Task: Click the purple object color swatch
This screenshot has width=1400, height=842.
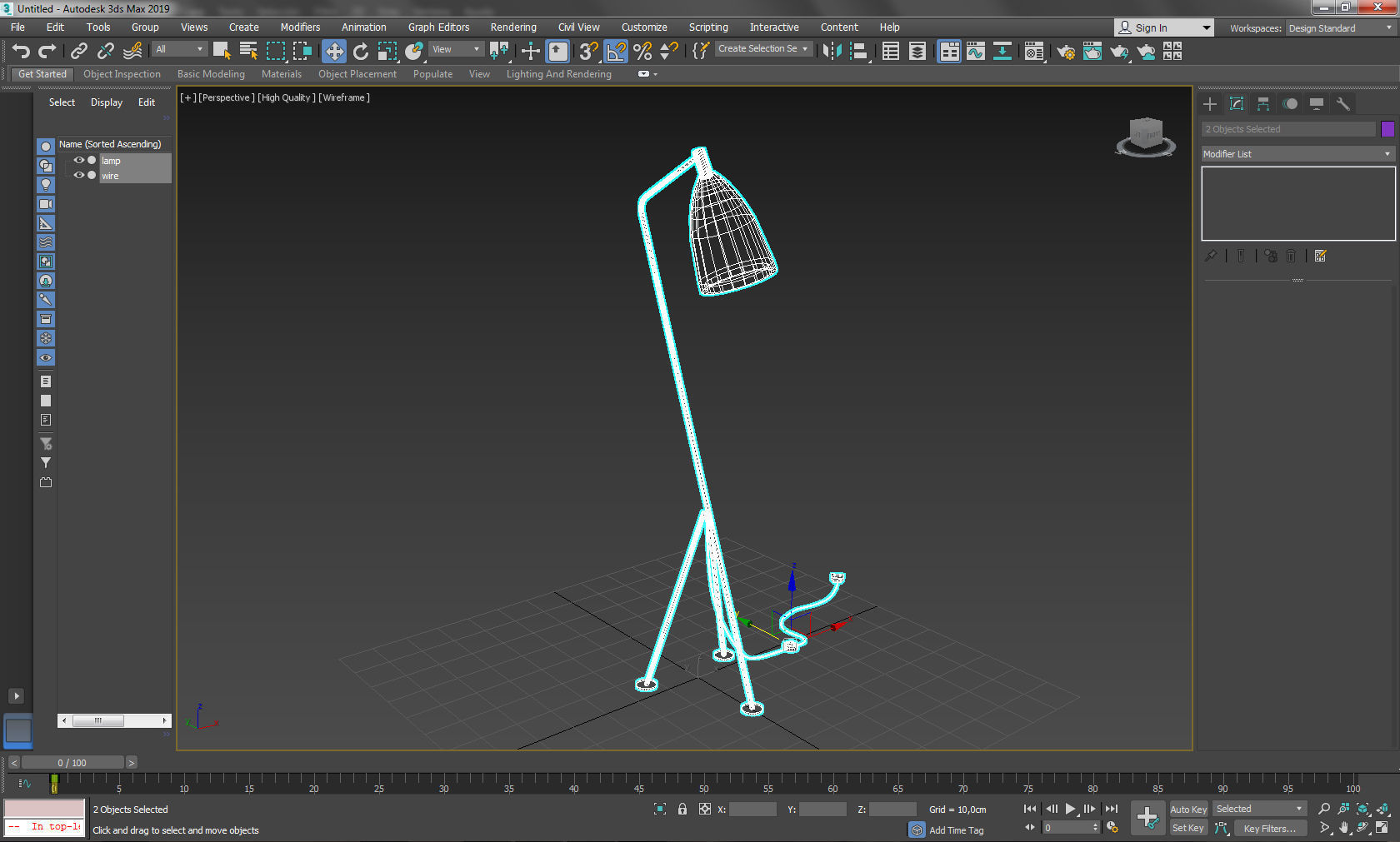Action: (x=1387, y=129)
